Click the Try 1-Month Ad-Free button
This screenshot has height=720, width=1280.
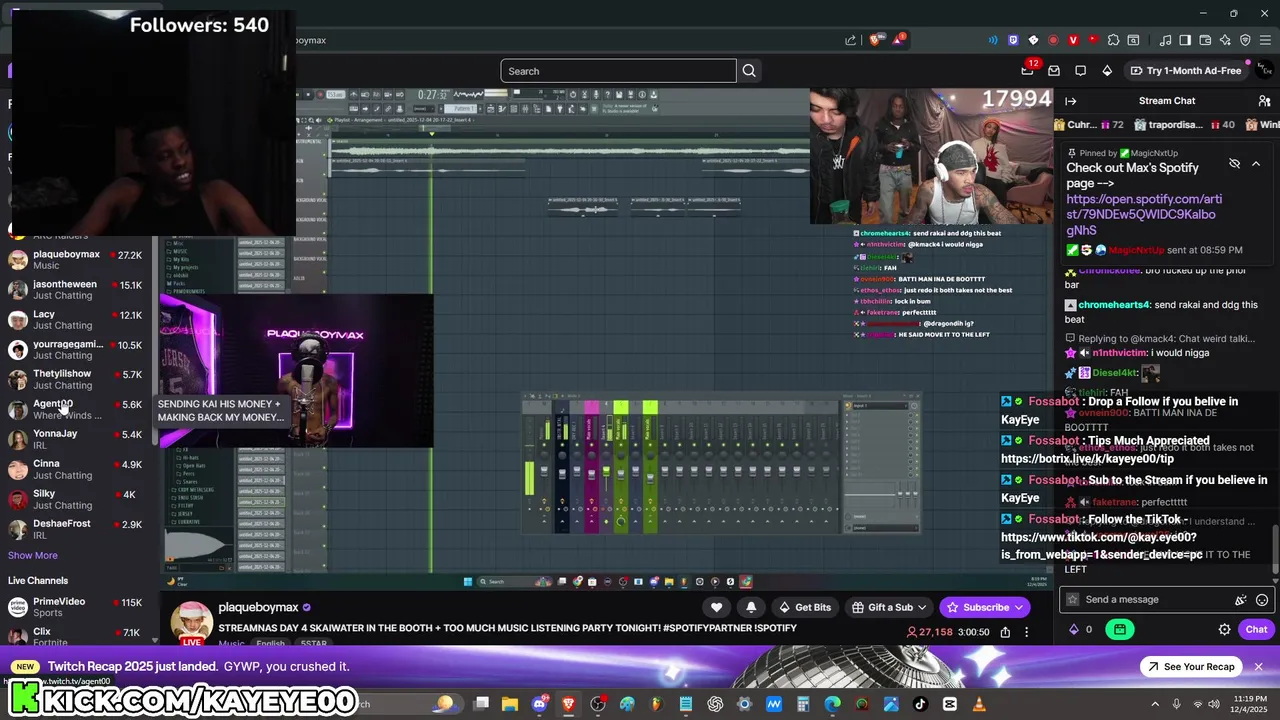click(1185, 71)
